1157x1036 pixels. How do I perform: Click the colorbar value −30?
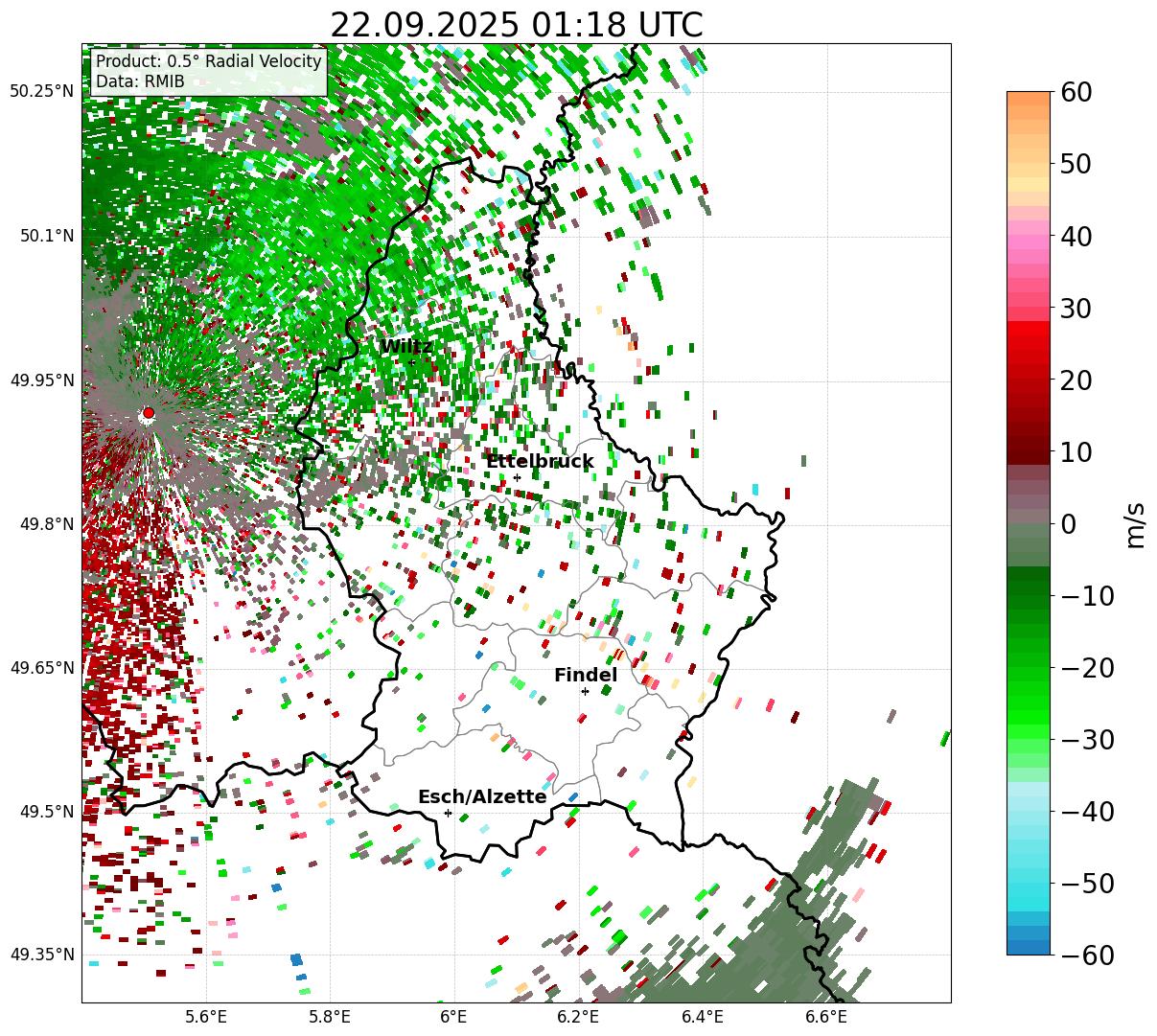coord(1089,739)
